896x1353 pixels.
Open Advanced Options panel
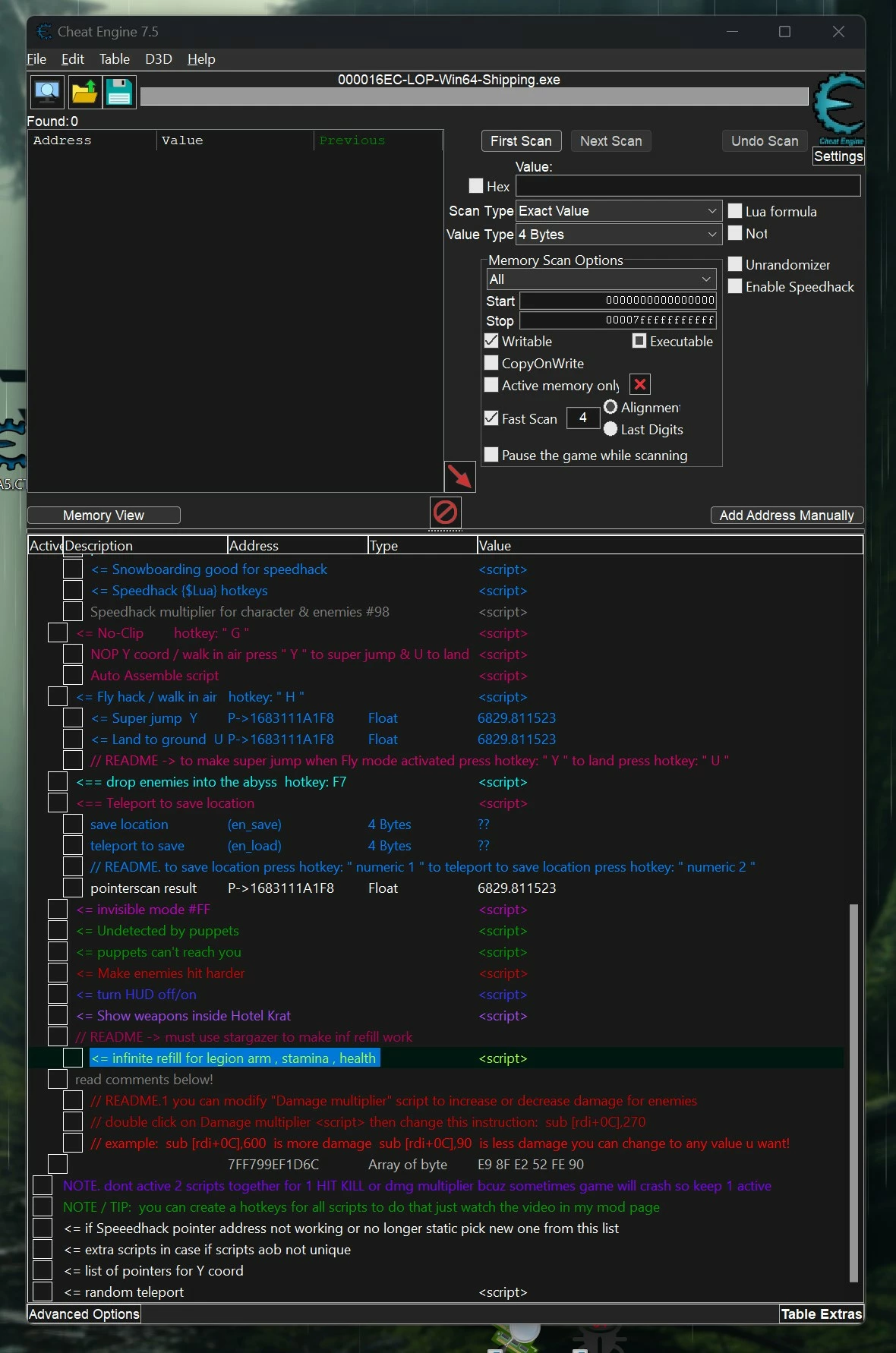[x=84, y=1314]
